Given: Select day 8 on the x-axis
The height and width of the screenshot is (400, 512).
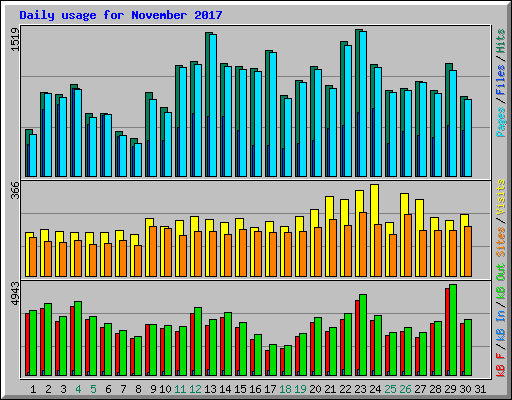Looking at the screenshot, I should [x=138, y=389].
